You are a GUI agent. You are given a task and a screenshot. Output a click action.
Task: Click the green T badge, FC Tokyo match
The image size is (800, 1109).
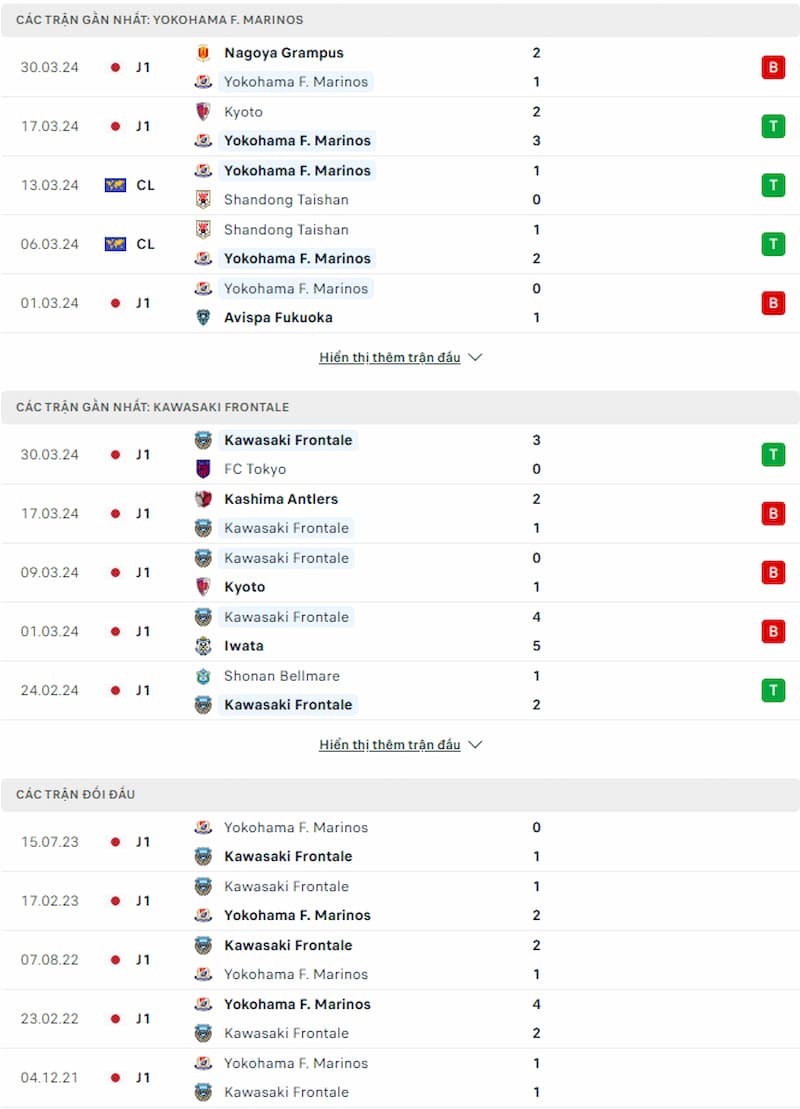click(x=773, y=454)
